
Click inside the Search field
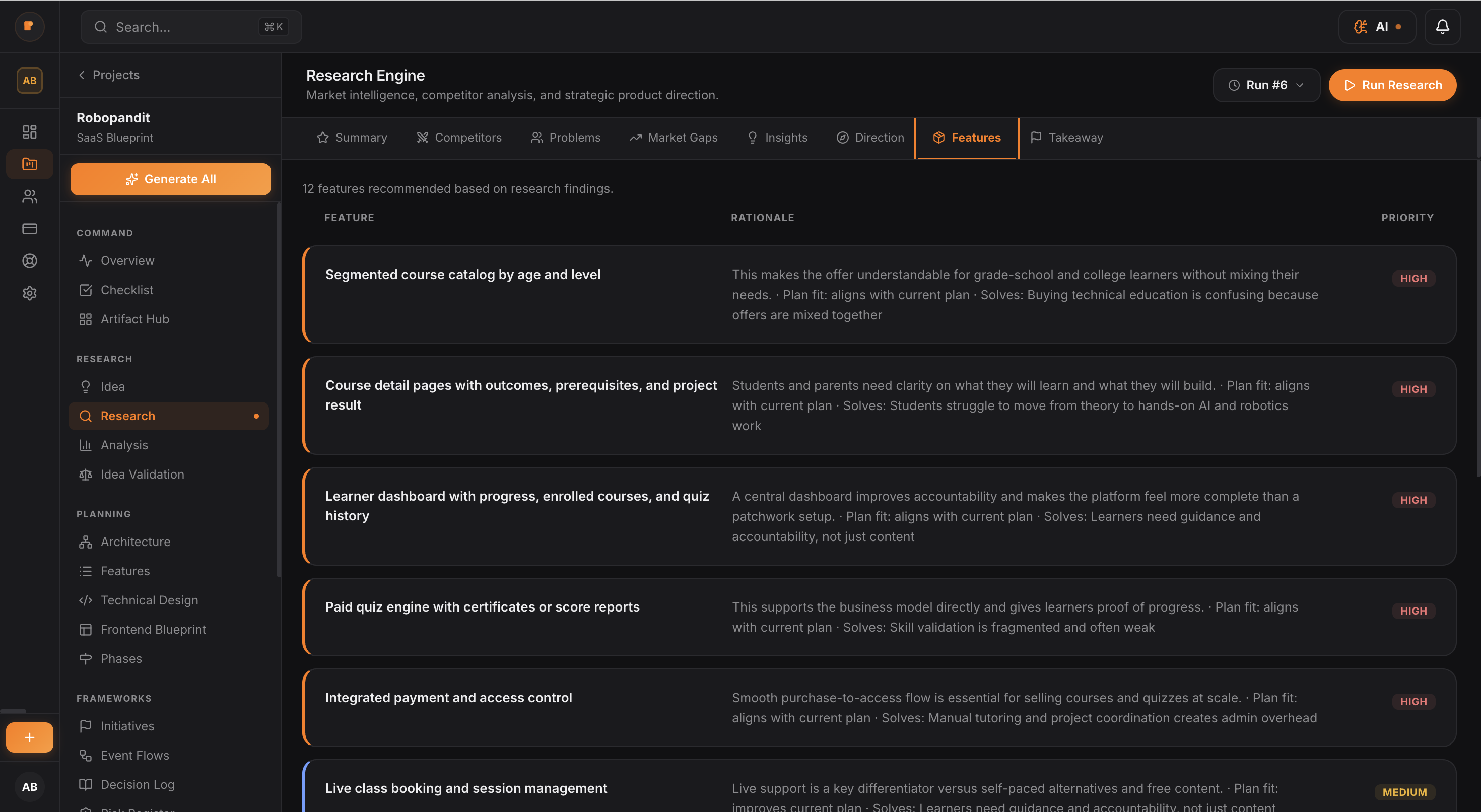pyautogui.click(x=190, y=27)
